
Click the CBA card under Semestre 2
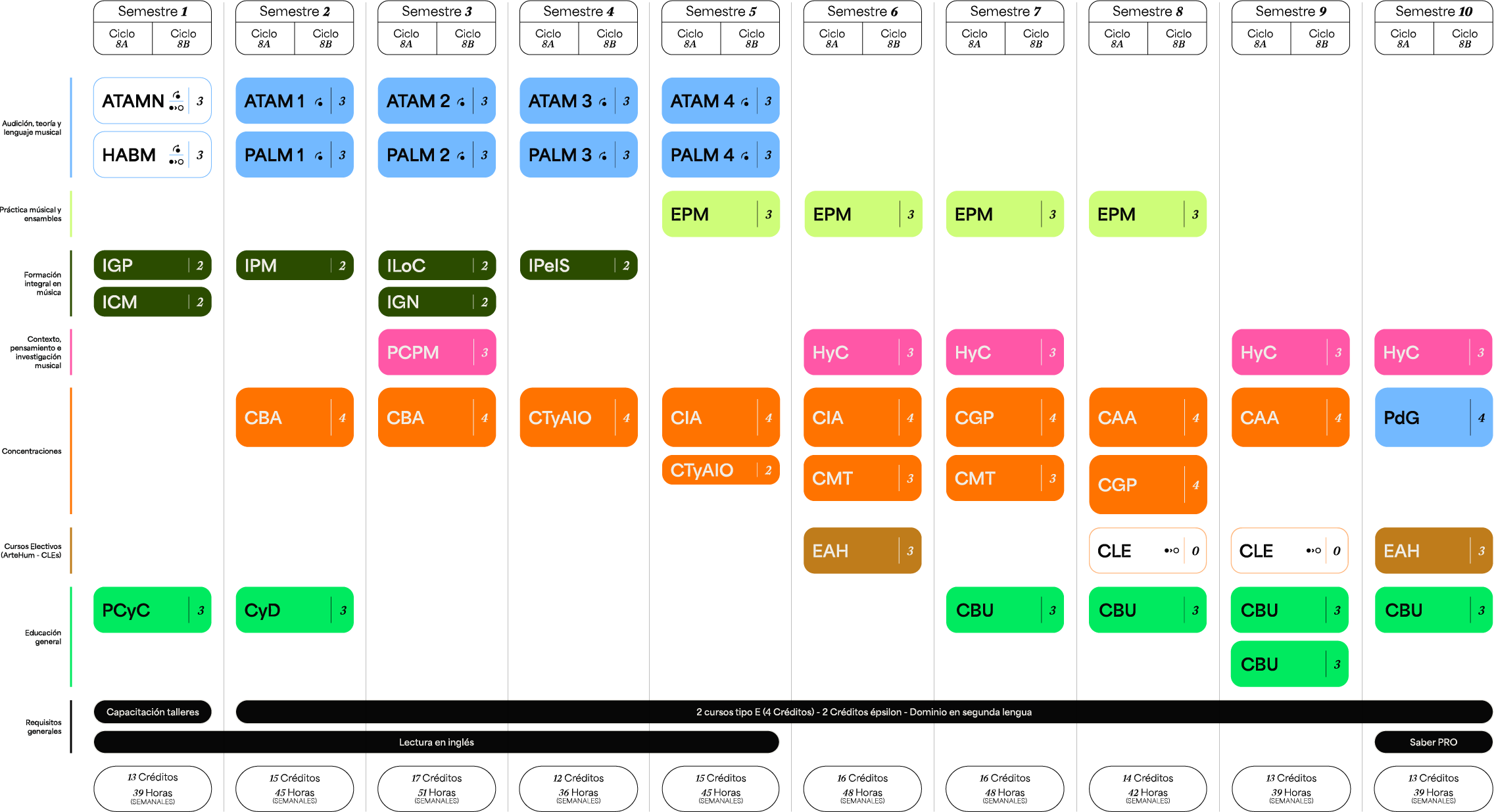(x=295, y=417)
